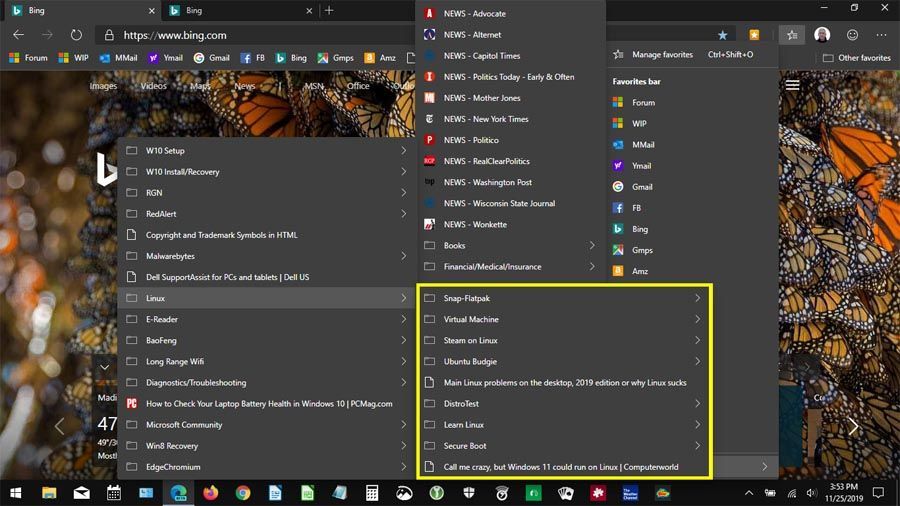Viewport: 900px width, 506px height.
Task: Expand the W10 Install/Recovery folder
Action: click(266, 172)
